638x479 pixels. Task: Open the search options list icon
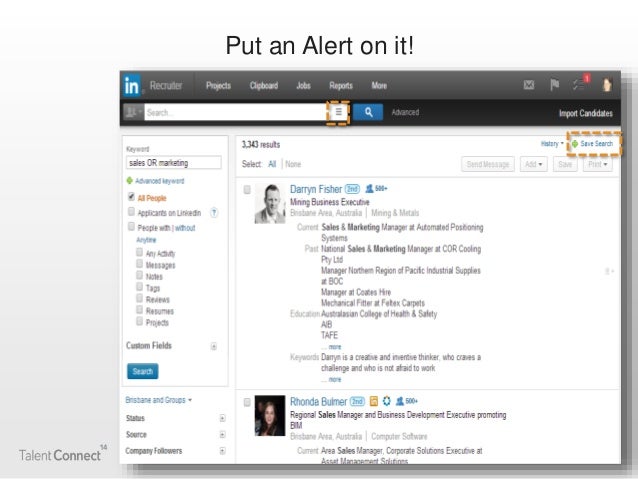339,112
